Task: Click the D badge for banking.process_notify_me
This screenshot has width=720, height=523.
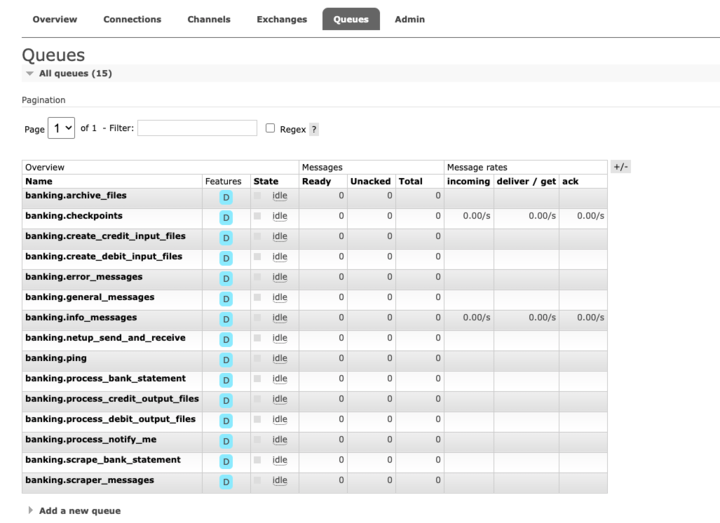Action: [x=226, y=441]
